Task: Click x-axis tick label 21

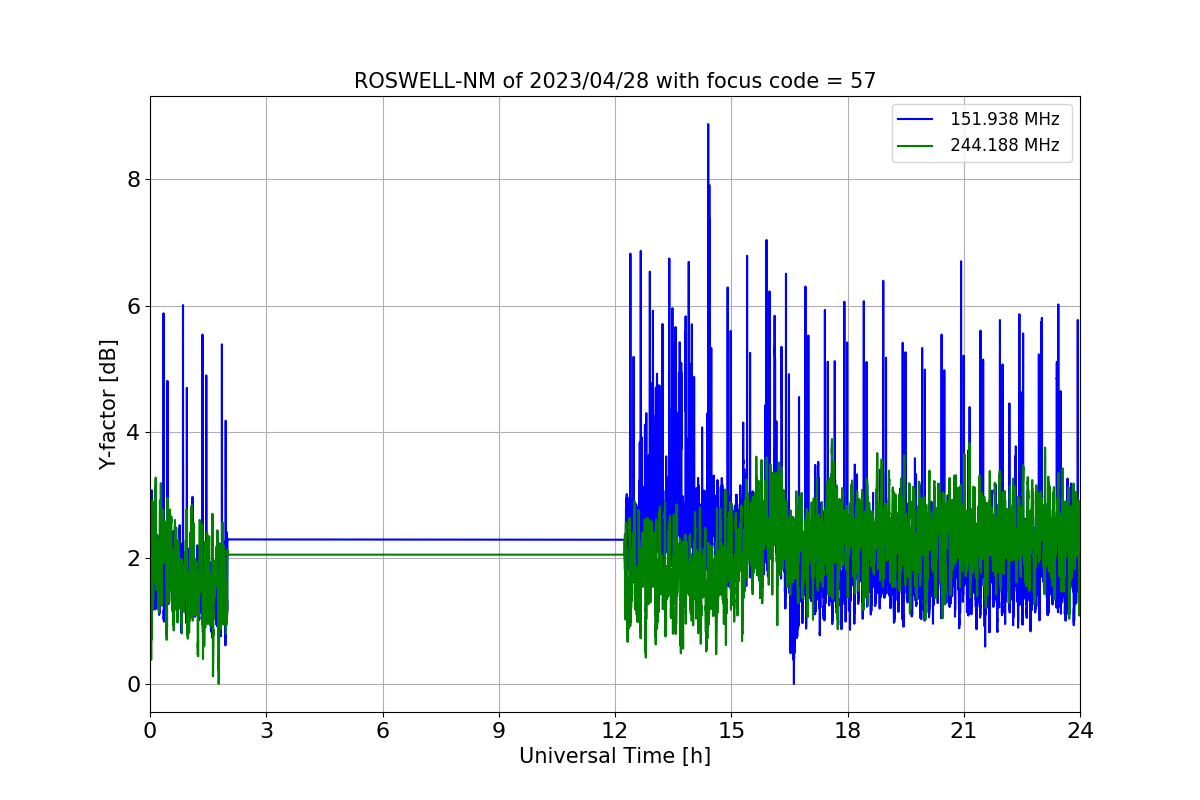Action: click(964, 730)
